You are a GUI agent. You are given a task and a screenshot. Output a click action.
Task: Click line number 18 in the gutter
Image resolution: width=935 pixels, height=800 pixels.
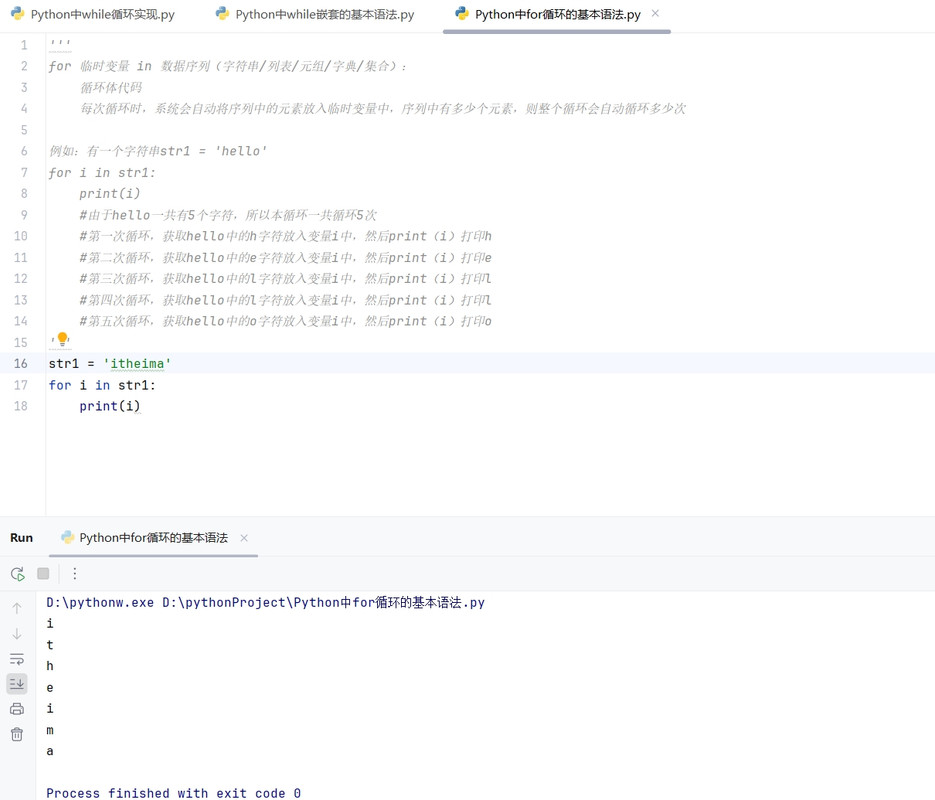tap(21, 406)
